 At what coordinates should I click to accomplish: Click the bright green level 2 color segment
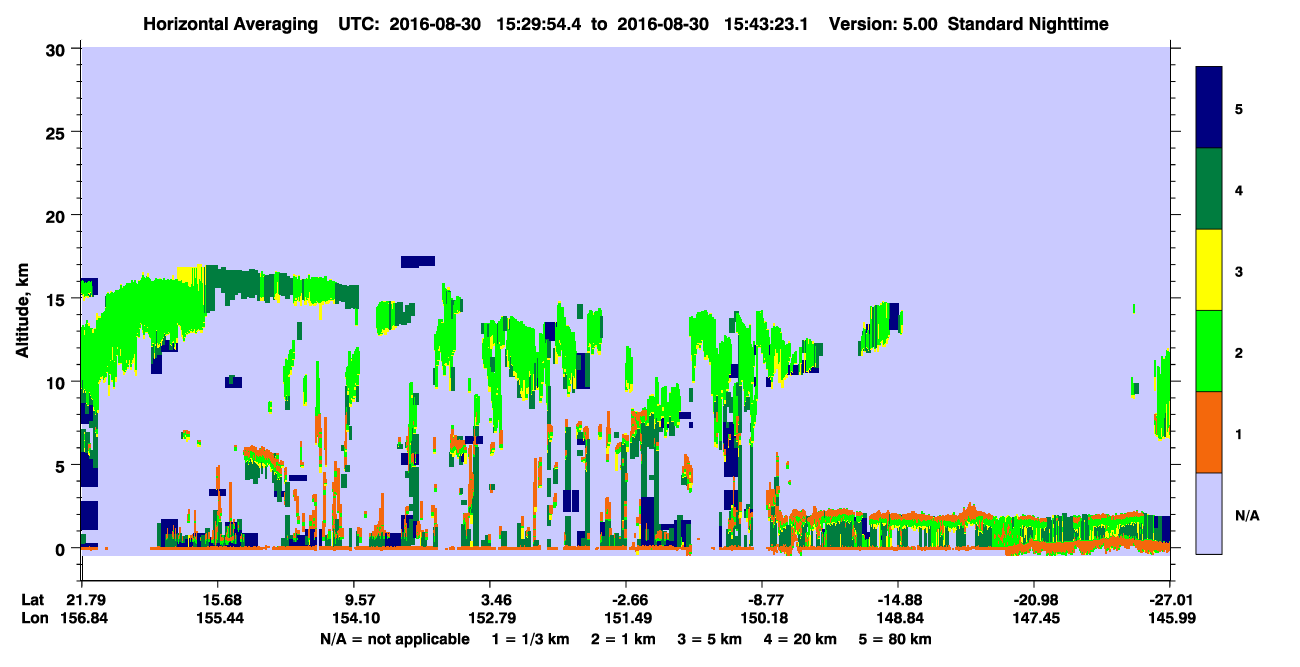pos(1209,350)
